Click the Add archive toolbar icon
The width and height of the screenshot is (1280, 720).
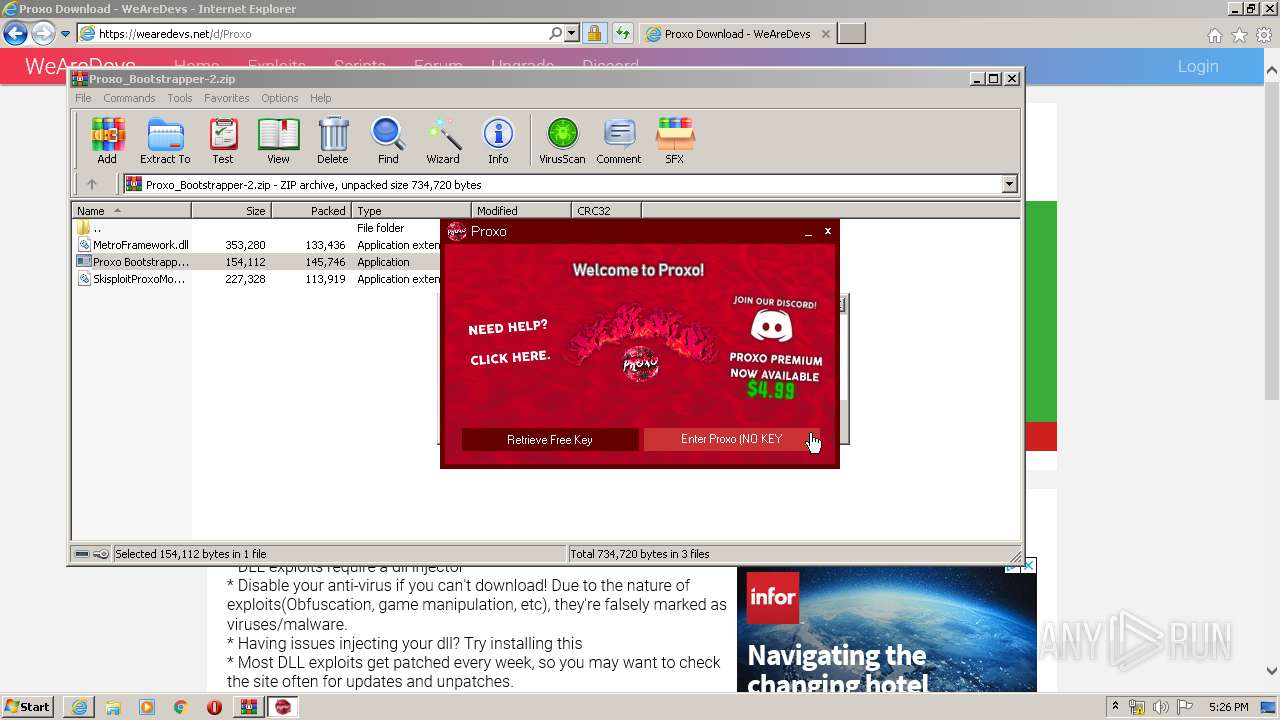point(107,140)
